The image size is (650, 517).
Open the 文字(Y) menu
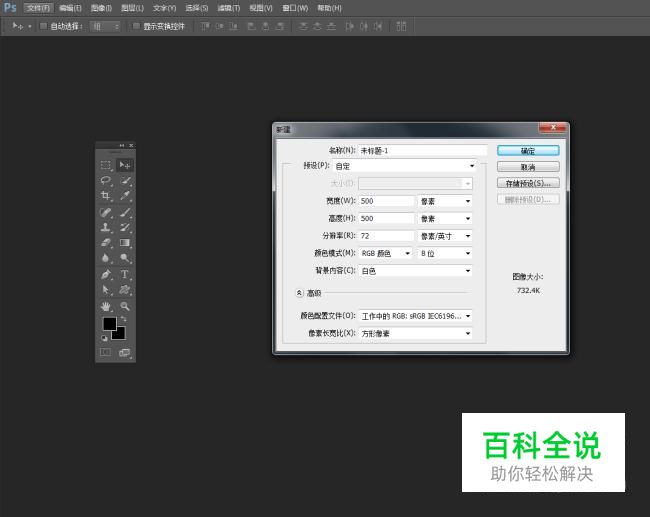click(164, 8)
